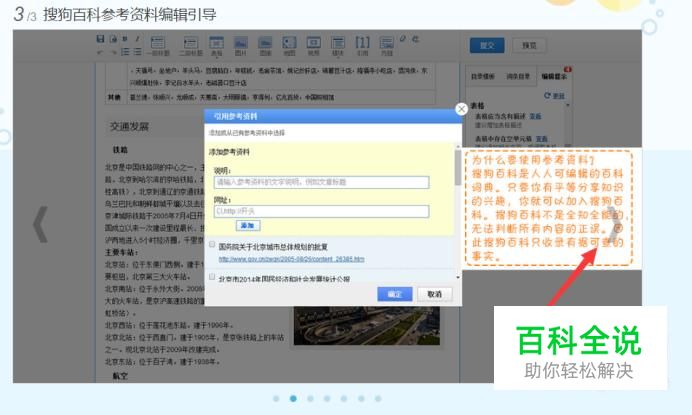The image size is (692, 415).
Task: Open the 模块 module tool
Action: (x=338, y=46)
